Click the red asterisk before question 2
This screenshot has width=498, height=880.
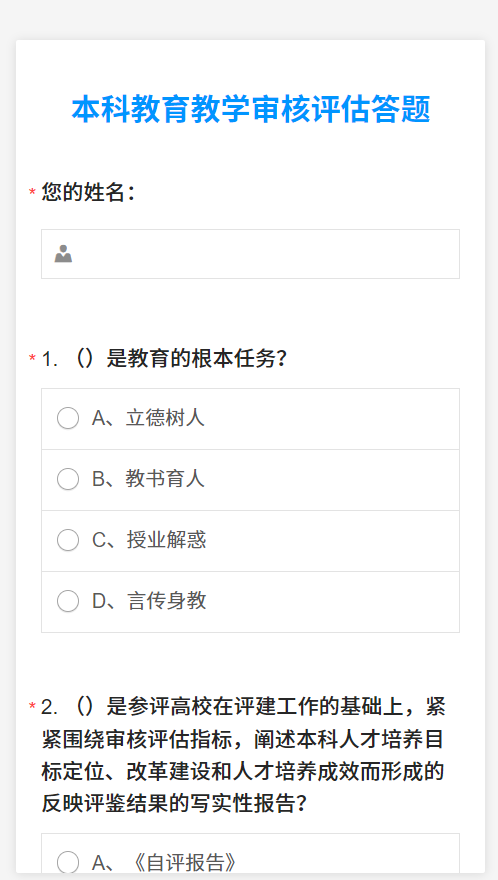(33, 707)
